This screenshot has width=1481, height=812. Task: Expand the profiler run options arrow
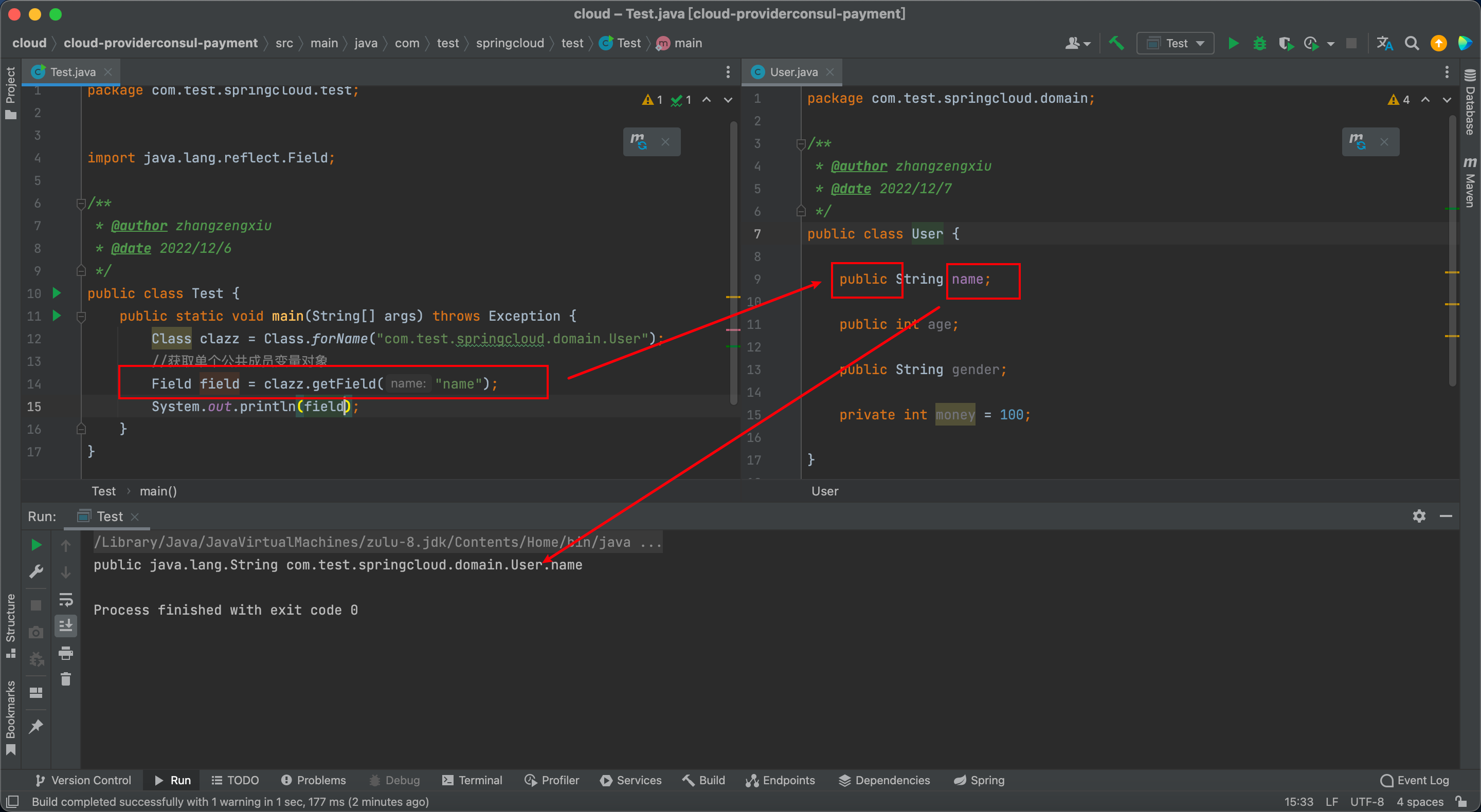pos(1330,44)
